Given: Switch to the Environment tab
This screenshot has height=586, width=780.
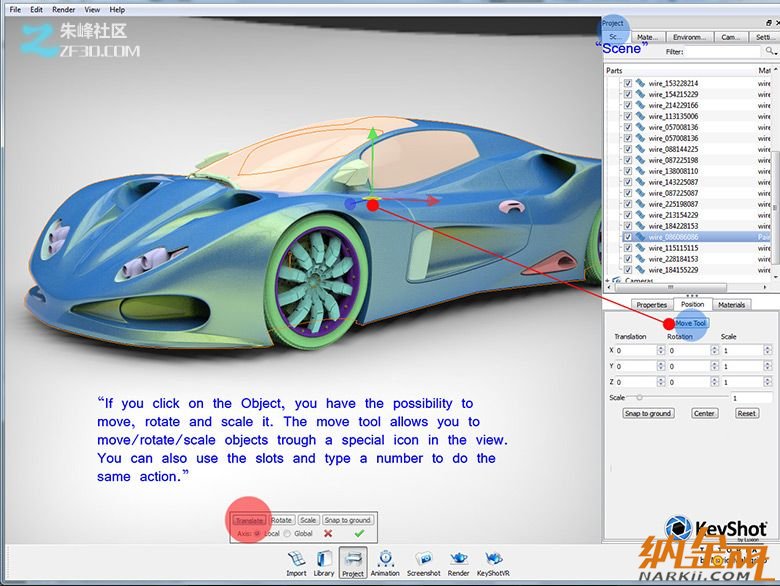Looking at the screenshot, I should pyautogui.click(x=689, y=37).
